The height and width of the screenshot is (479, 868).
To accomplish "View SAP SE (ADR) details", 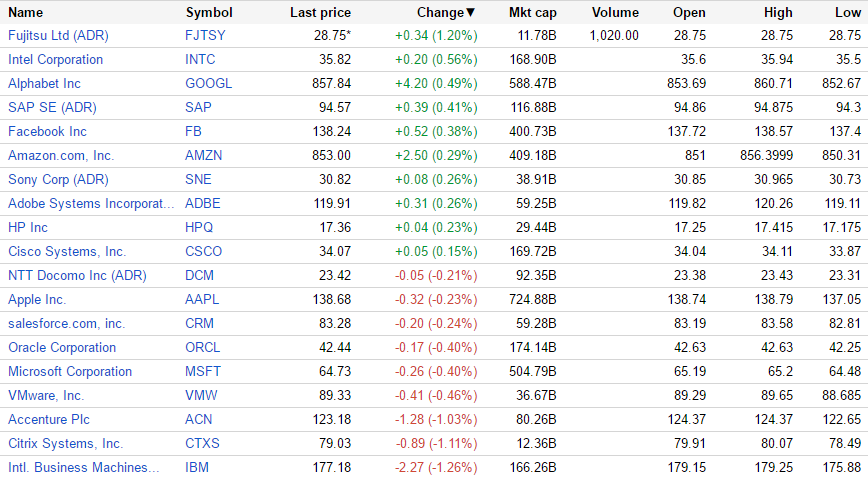I will click(52, 107).
